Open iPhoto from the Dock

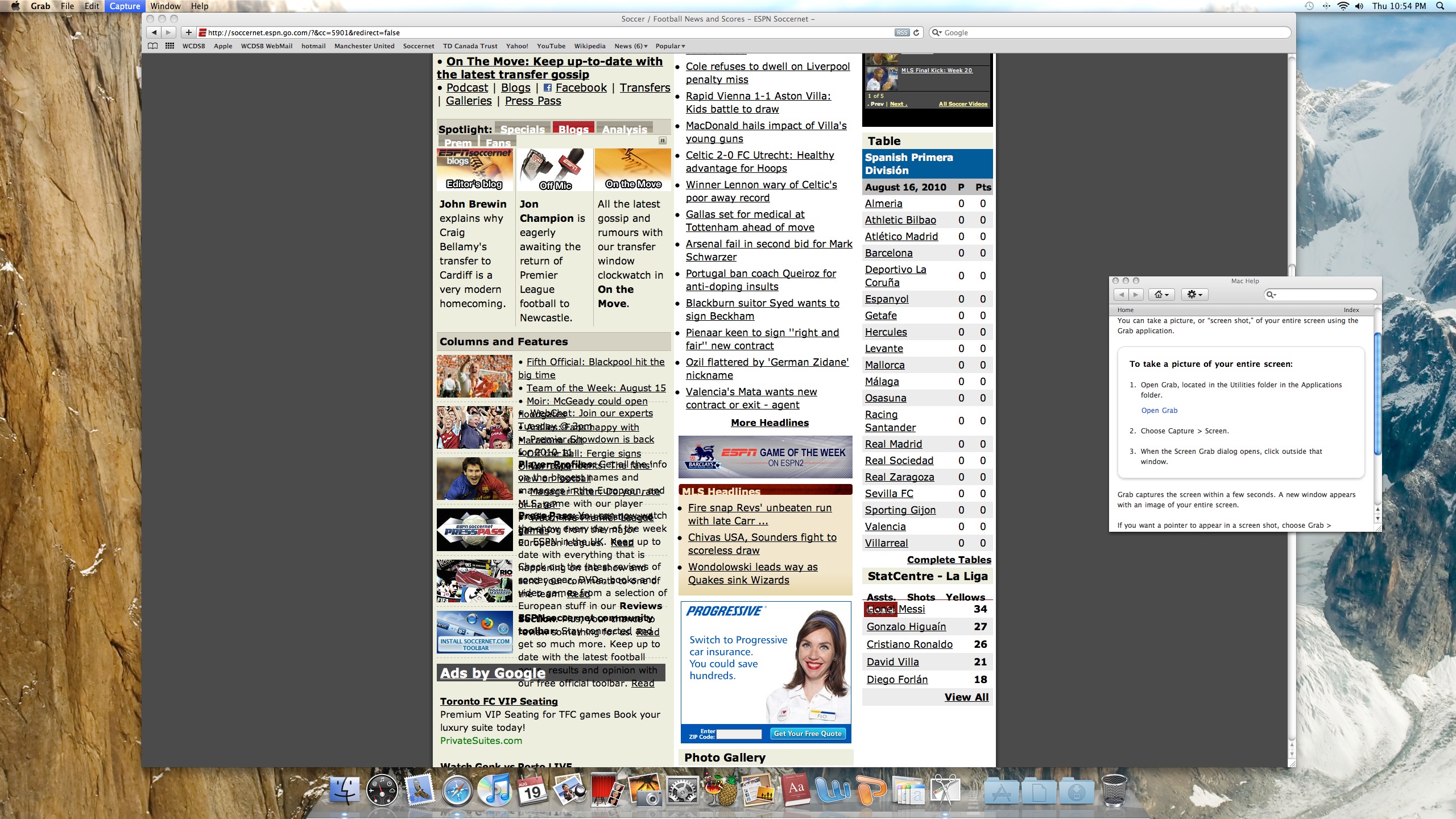644,790
